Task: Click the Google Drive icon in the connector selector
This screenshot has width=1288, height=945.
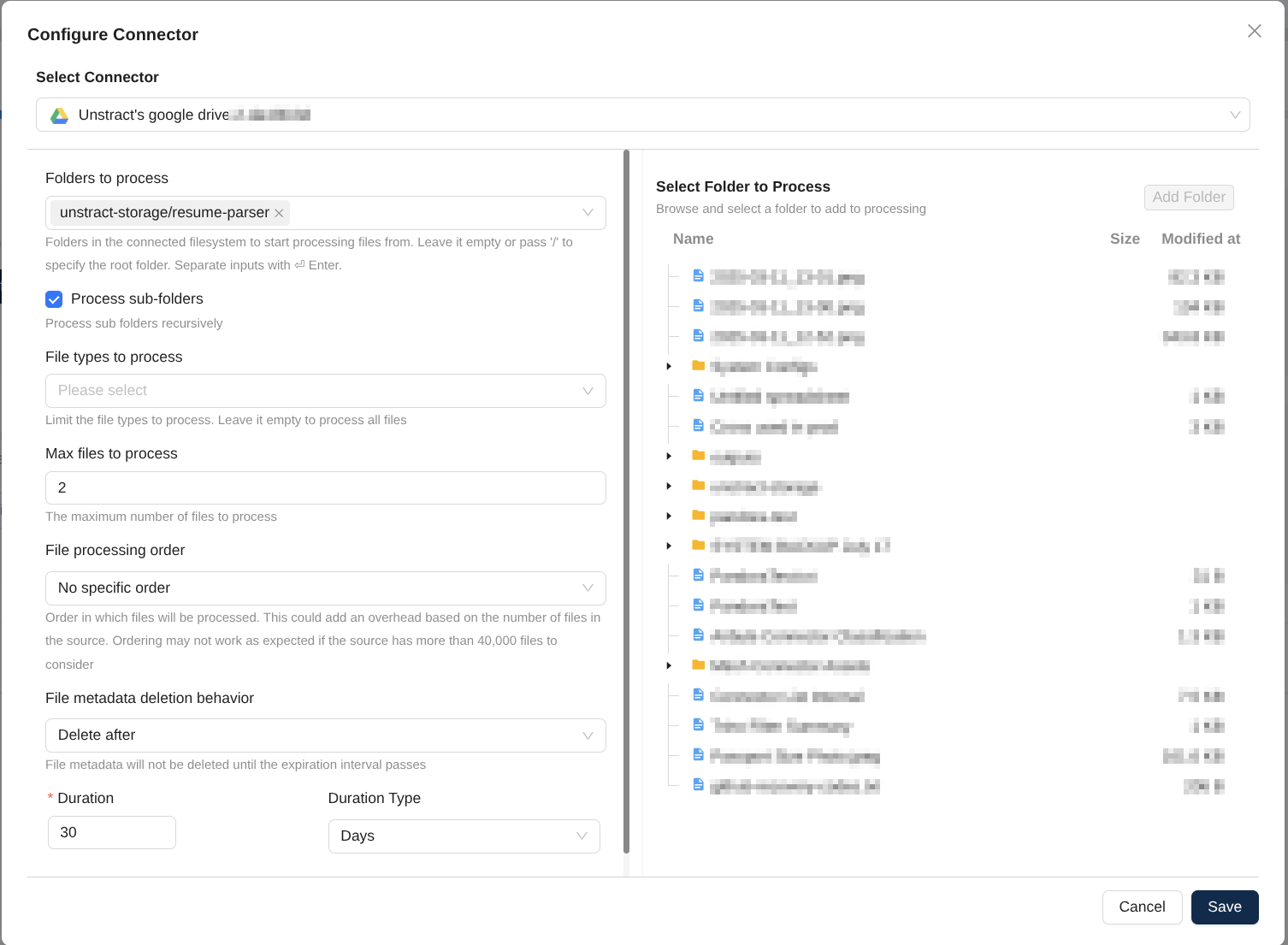Action: (x=59, y=115)
